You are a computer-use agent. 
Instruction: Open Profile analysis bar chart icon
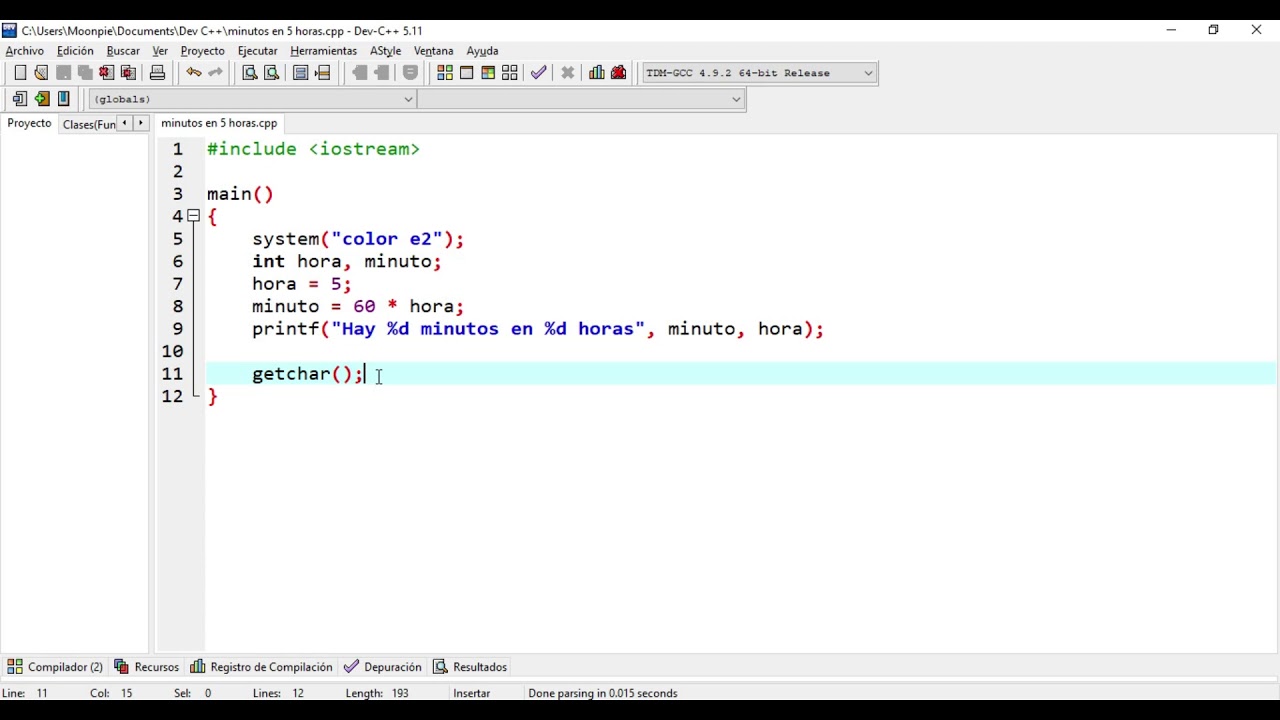[597, 72]
